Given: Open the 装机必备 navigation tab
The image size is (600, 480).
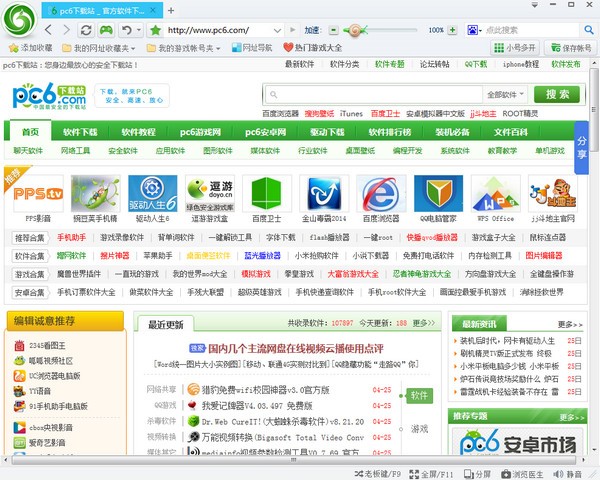Looking at the screenshot, I should pyautogui.click(x=452, y=132).
